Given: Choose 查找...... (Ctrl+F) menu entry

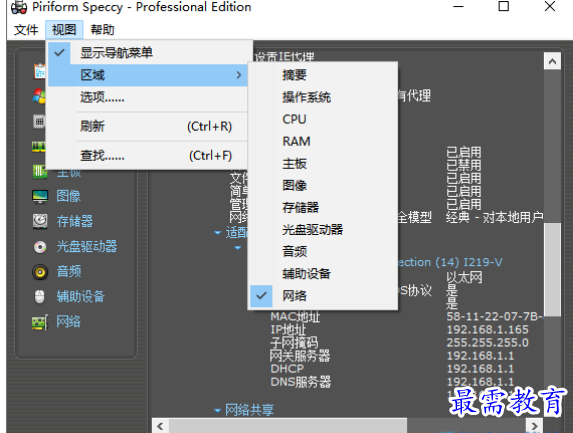Looking at the screenshot, I should [x=148, y=156].
